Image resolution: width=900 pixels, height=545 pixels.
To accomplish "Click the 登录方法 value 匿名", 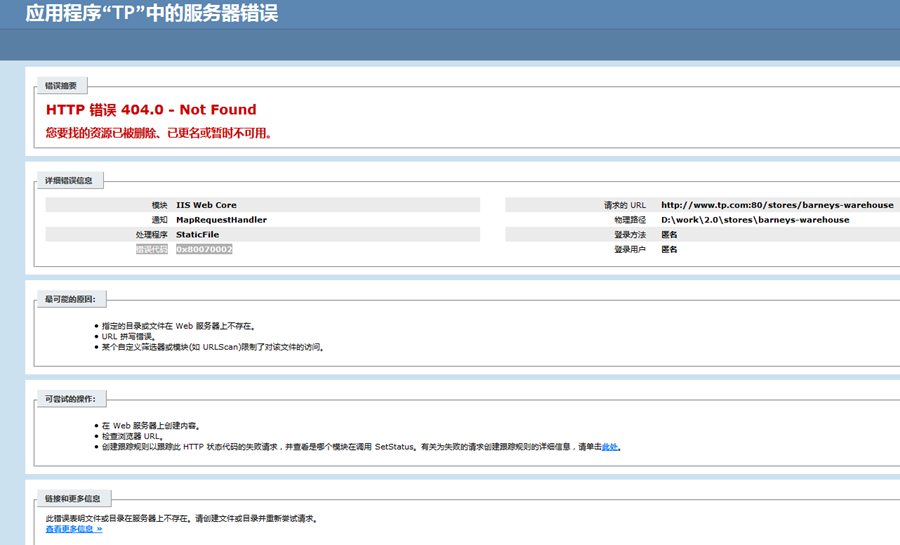I will tap(669, 234).
